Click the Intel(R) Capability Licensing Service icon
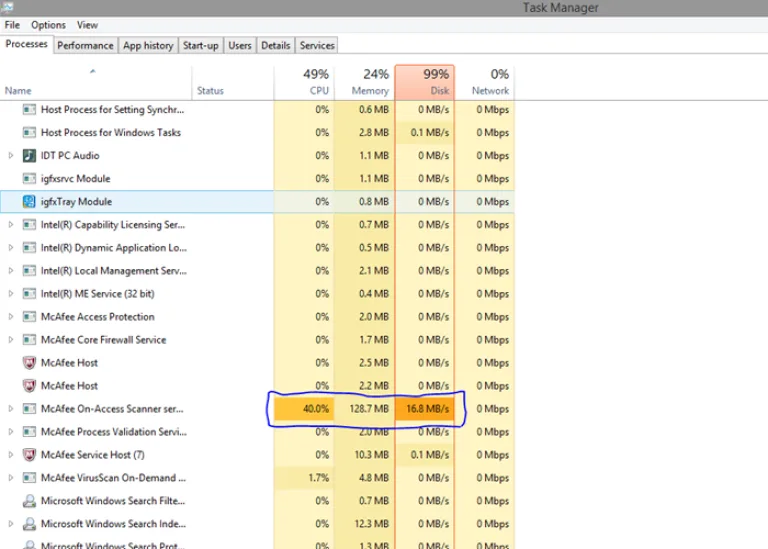 click(x=29, y=225)
